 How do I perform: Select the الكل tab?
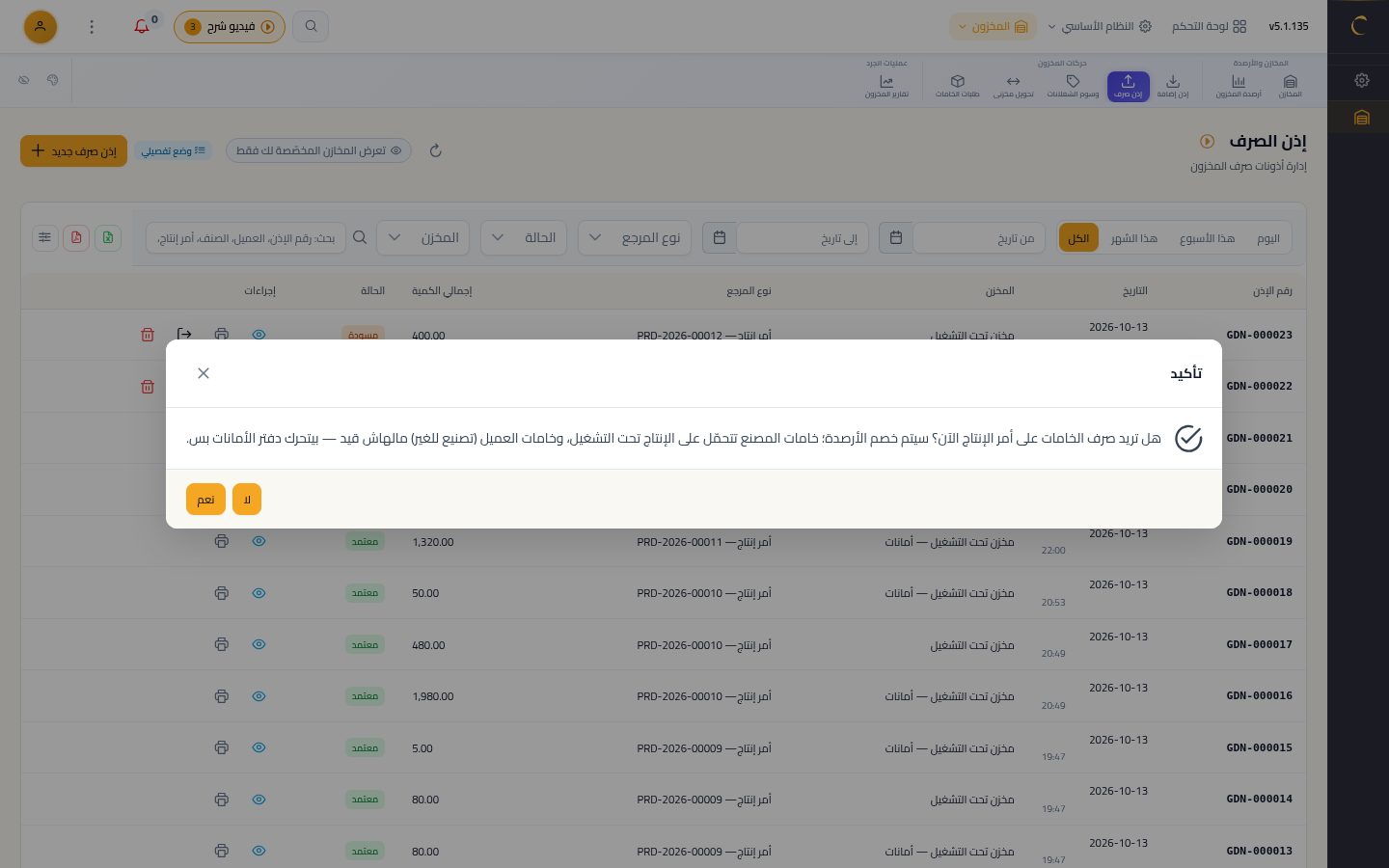coord(1078,238)
